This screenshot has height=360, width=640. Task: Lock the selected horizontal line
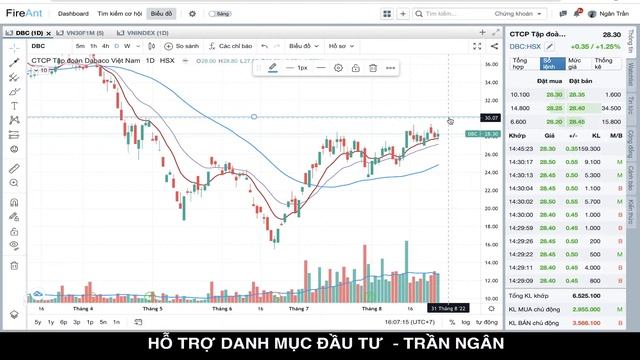356,68
